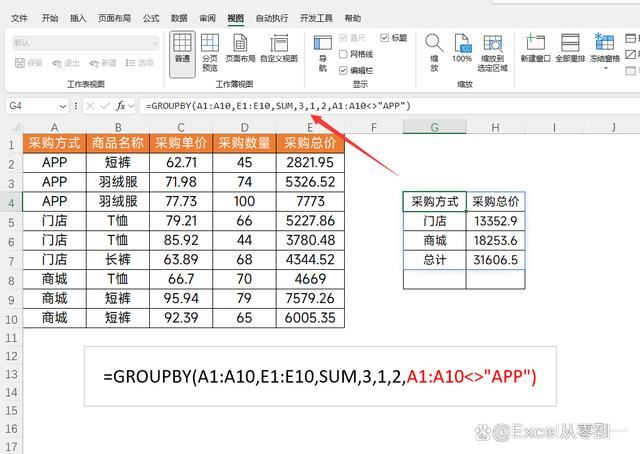Click the 总计 total label cell
The width and height of the screenshot is (640, 454).
(435, 260)
